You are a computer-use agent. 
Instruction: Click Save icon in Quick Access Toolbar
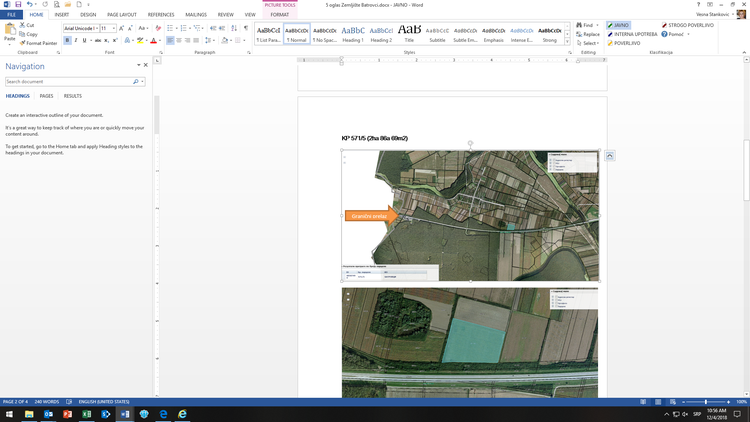coord(18,5)
